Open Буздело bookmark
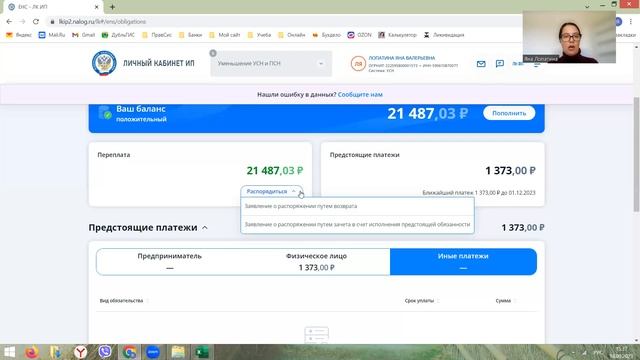The image size is (640, 360). point(326,35)
